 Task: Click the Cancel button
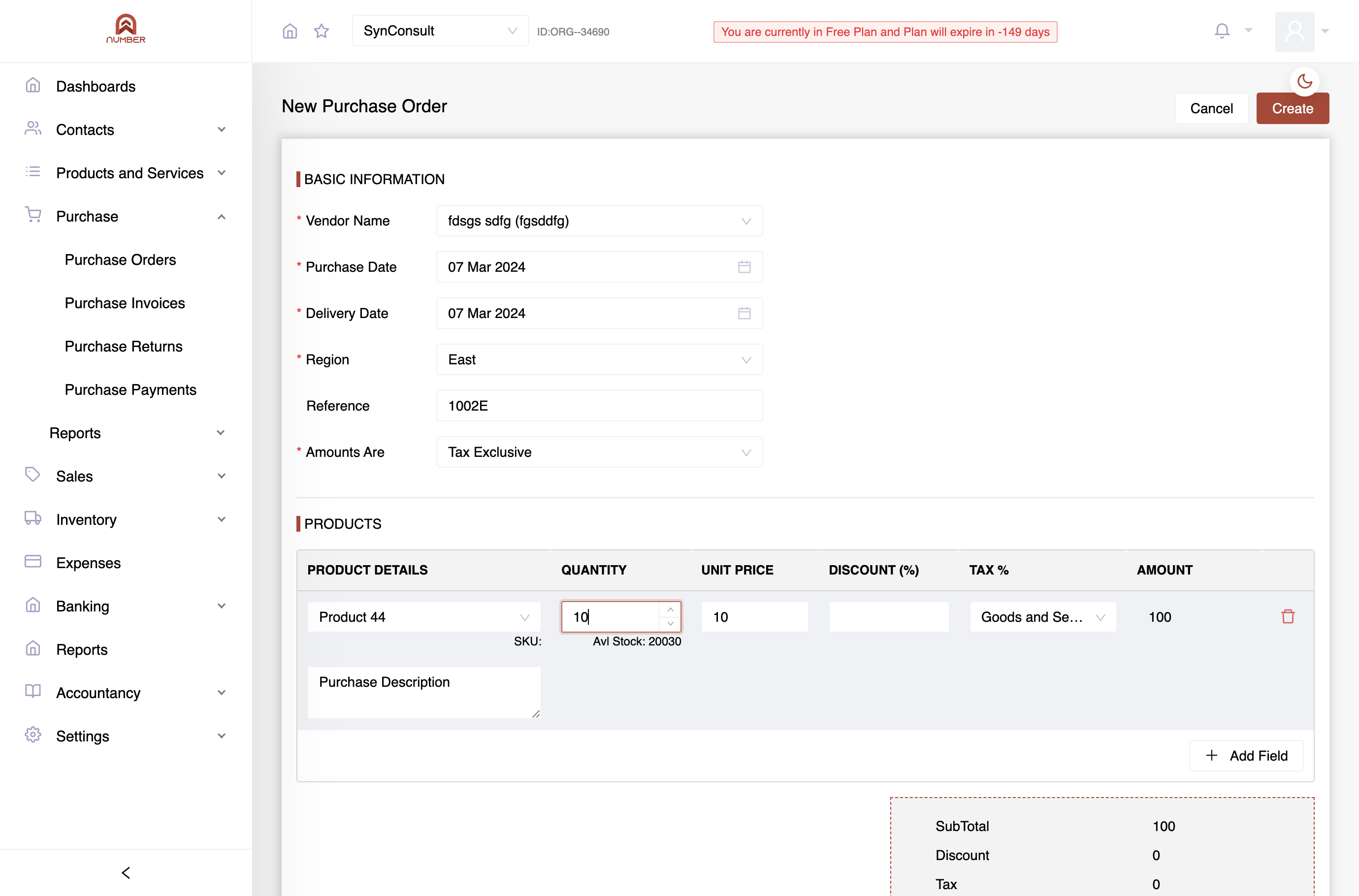(x=1212, y=109)
